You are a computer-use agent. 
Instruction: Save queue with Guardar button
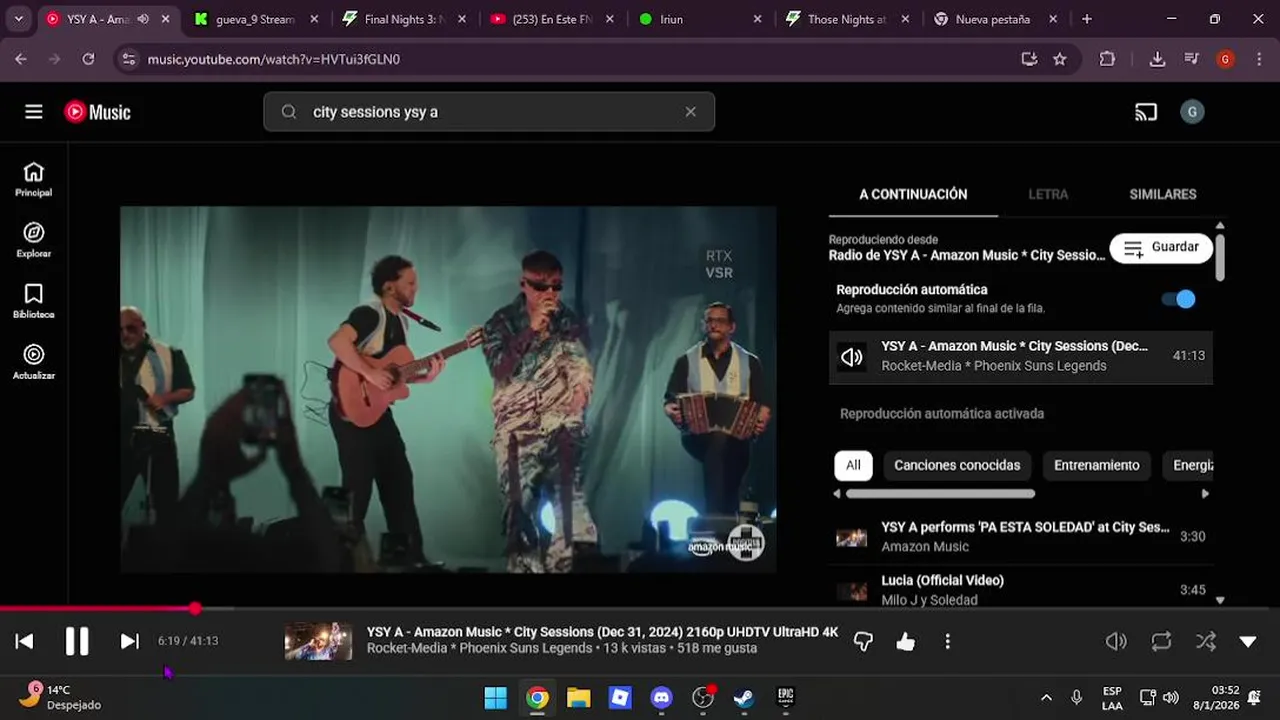(1161, 248)
